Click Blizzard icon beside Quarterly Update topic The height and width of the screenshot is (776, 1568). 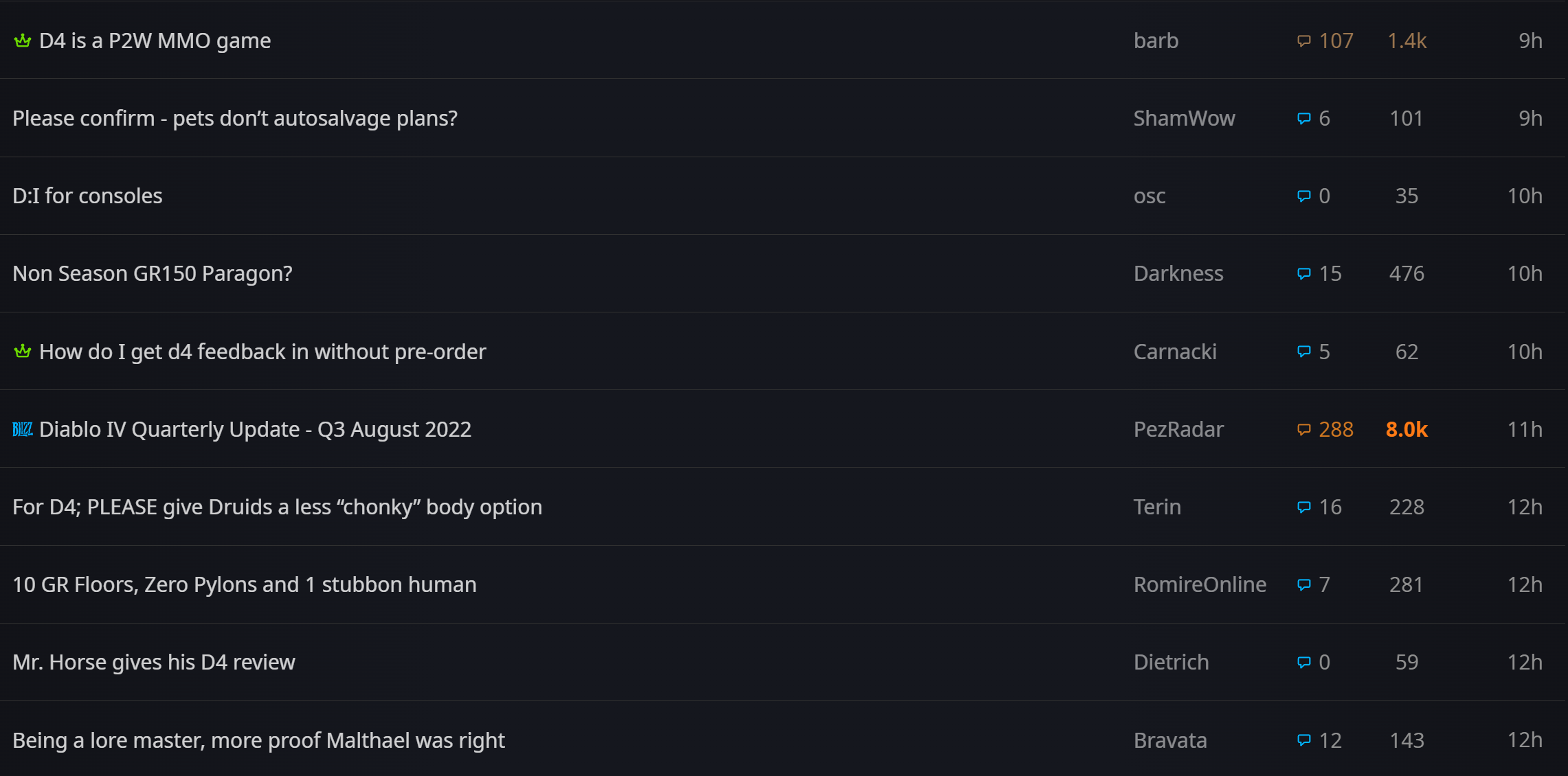point(23,430)
